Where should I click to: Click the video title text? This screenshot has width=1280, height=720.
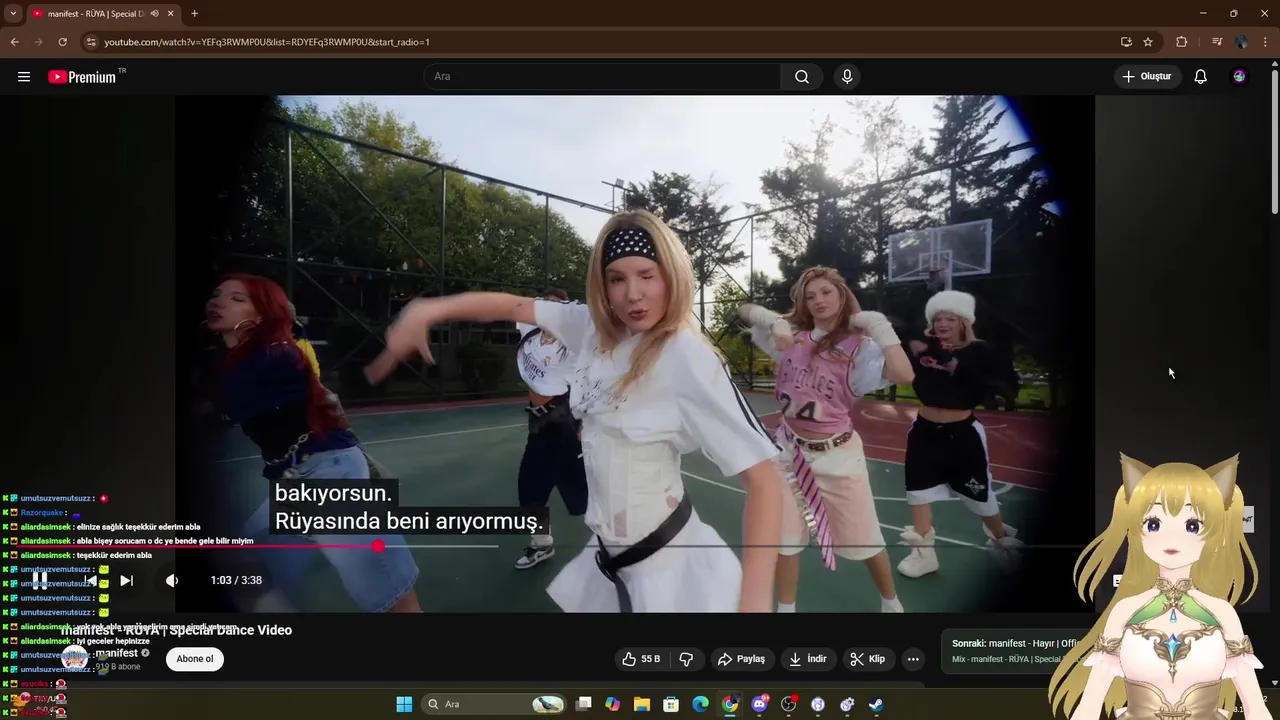[x=176, y=630]
